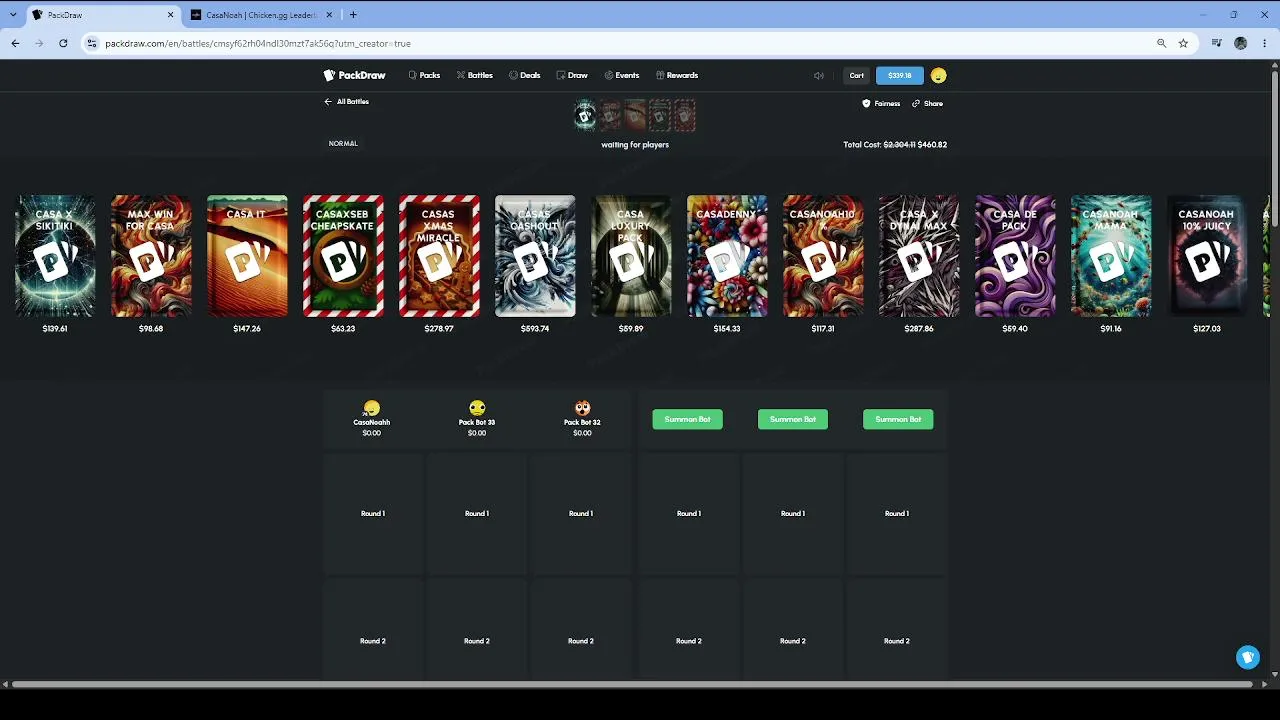Click the browser Back arrow
Image resolution: width=1280 pixels, height=720 pixels.
coord(15,43)
